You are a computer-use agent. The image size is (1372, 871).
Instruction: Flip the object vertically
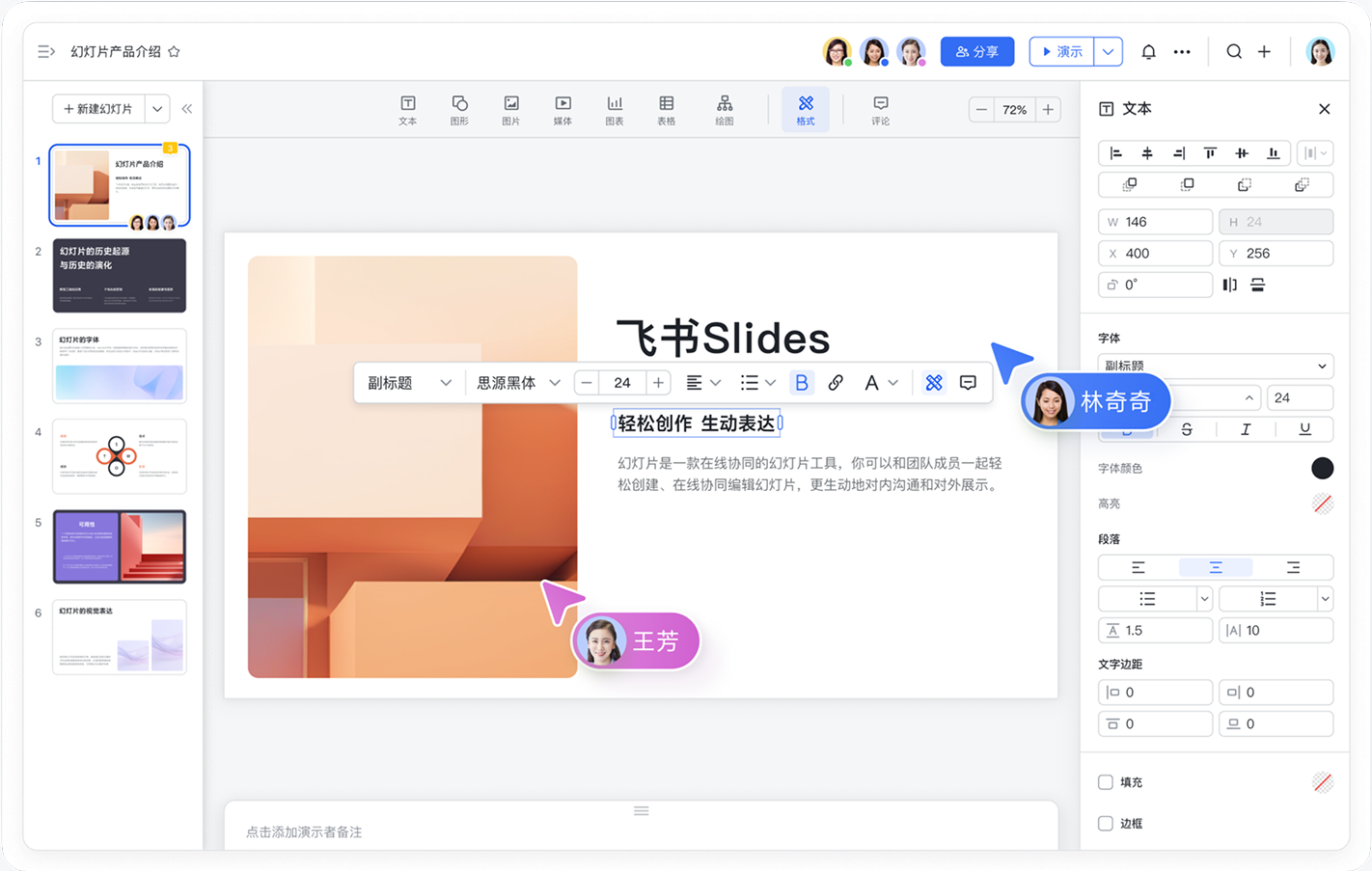1258,285
